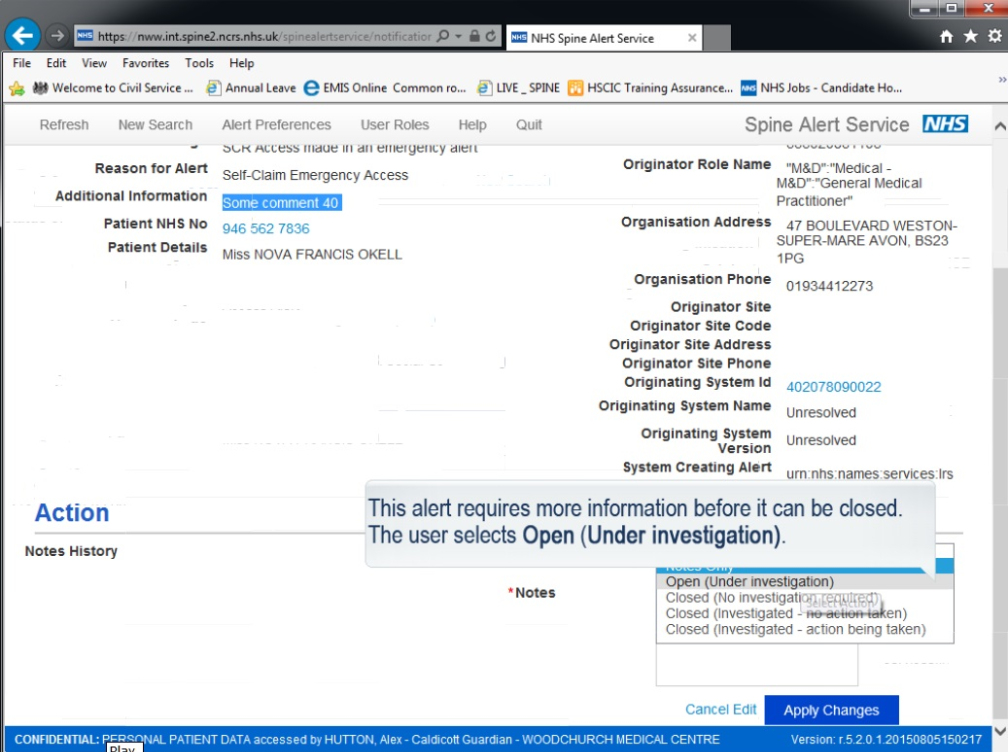Click the page reload icon in address bar
This screenshot has height=752, width=1008.
490,36
